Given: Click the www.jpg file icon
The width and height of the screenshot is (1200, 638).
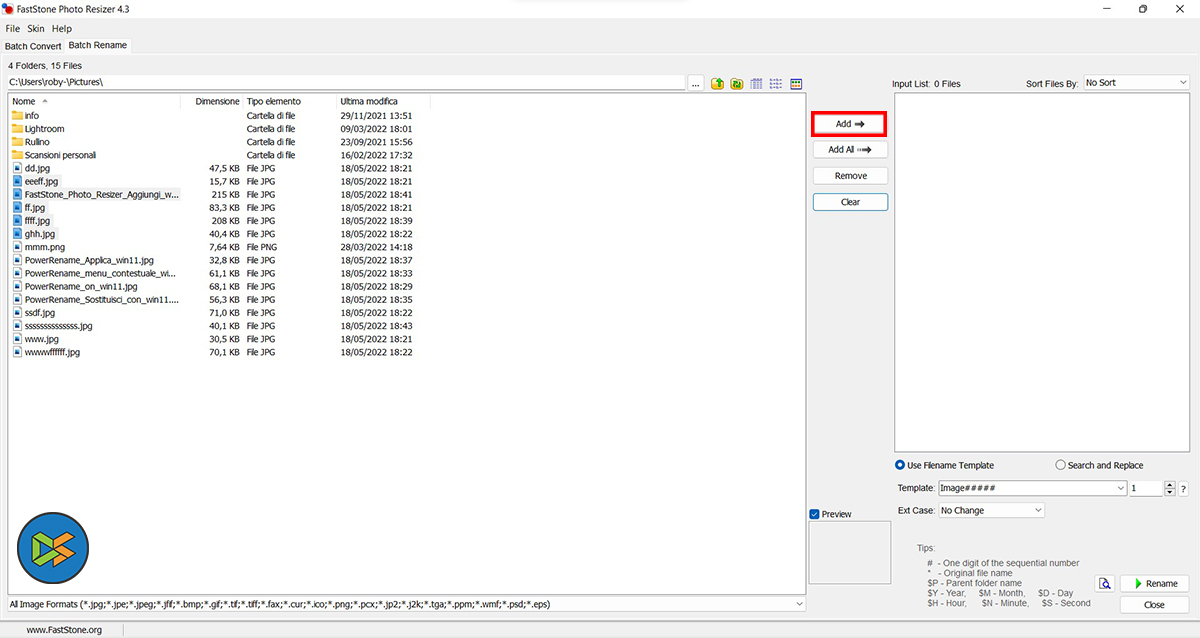Looking at the screenshot, I should pos(17,339).
